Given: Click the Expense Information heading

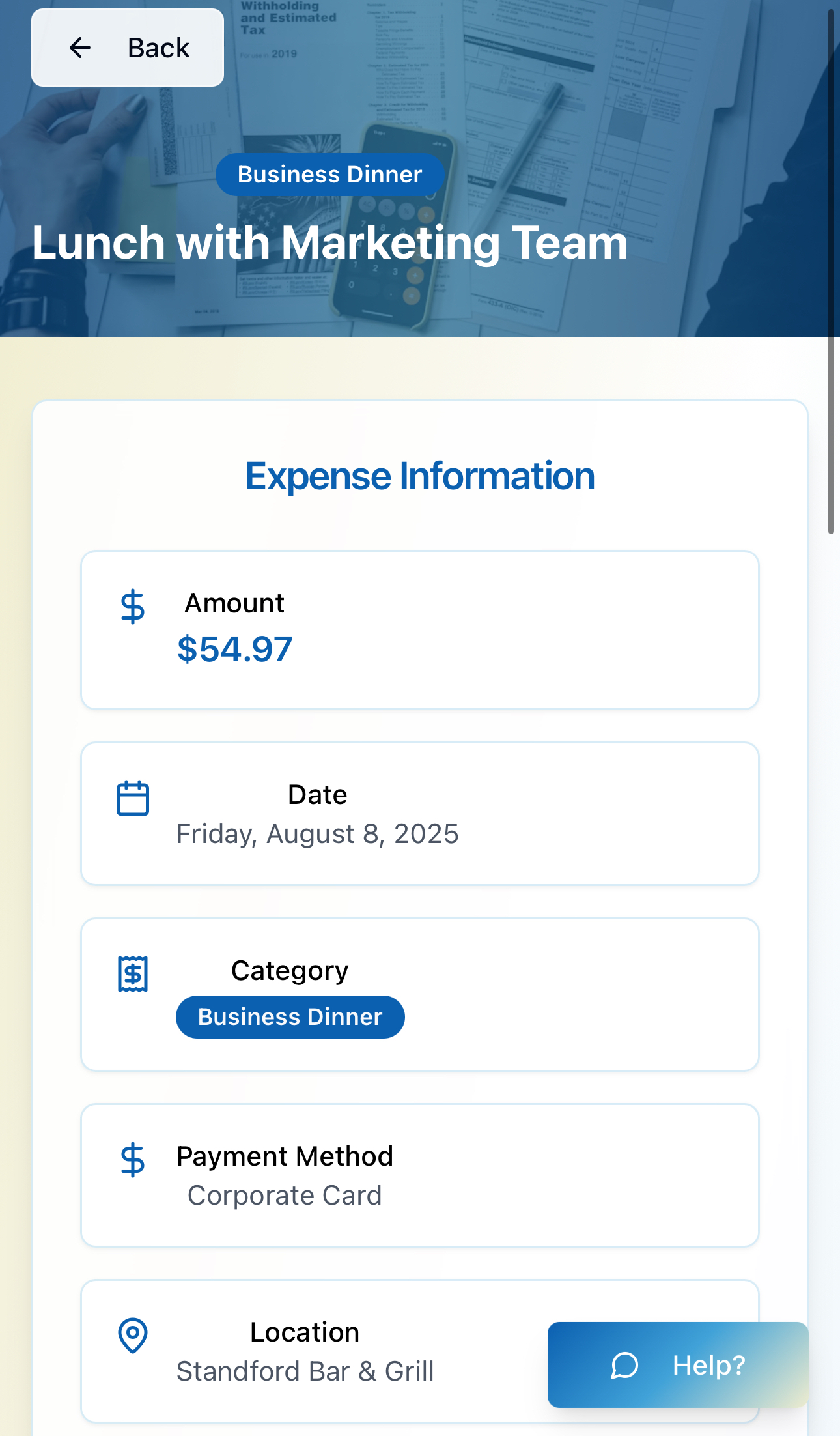Looking at the screenshot, I should pyautogui.click(x=420, y=476).
